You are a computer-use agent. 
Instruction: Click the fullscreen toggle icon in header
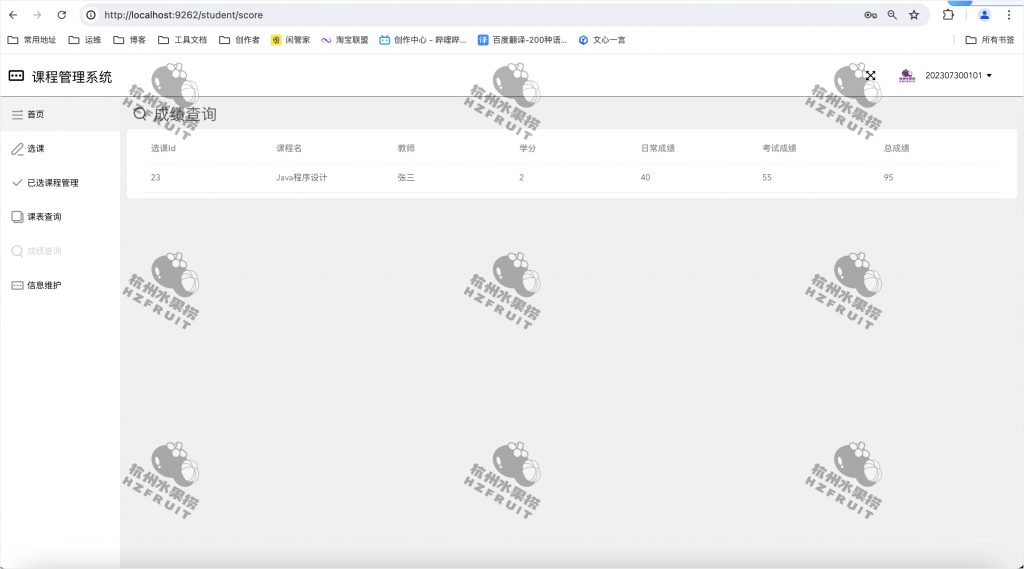(871, 76)
